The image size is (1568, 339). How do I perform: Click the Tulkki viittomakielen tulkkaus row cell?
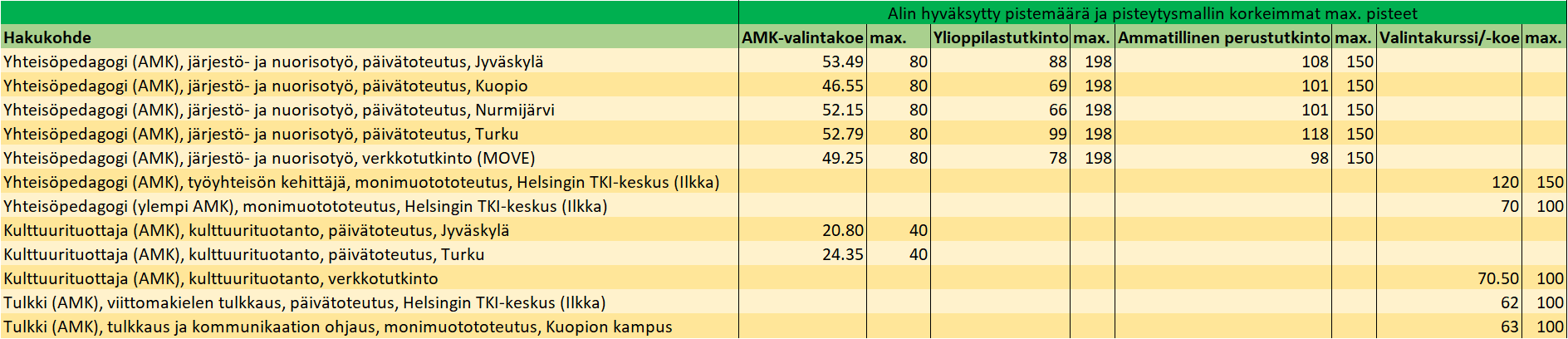coord(370,302)
